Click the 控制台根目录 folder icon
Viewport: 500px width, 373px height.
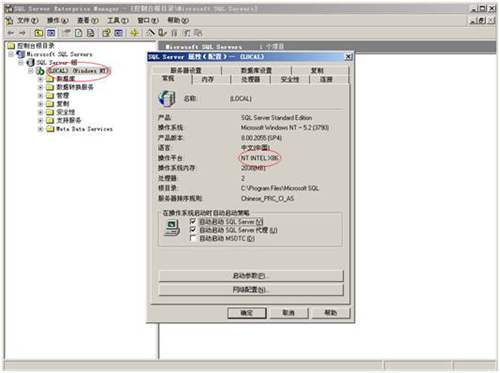click(11, 45)
